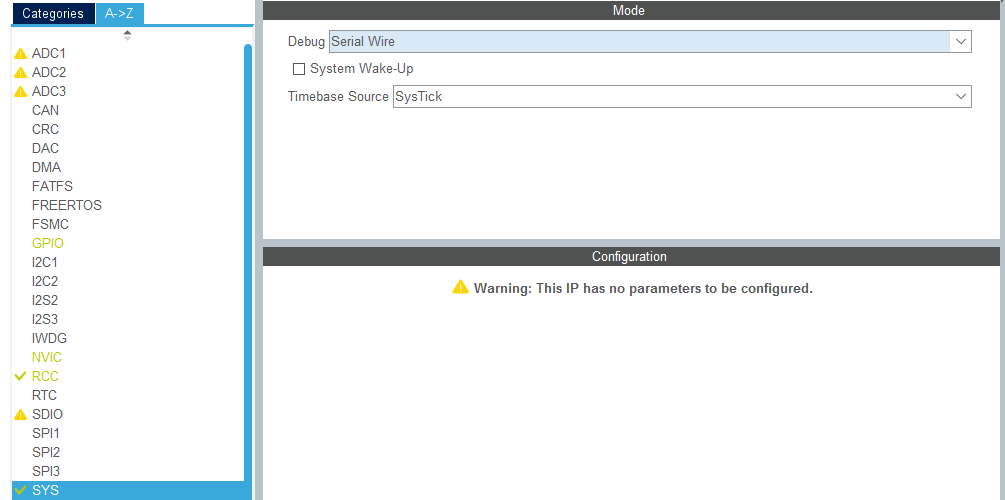Switch to the A->Z tab

pyautogui.click(x=119, y=13)
